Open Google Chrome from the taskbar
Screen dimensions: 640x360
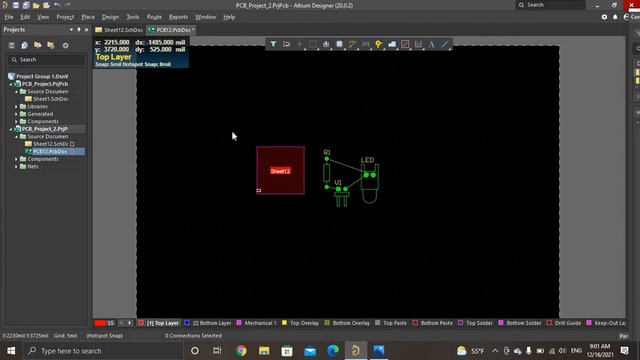pyautogui.click(x=241, y=351)
